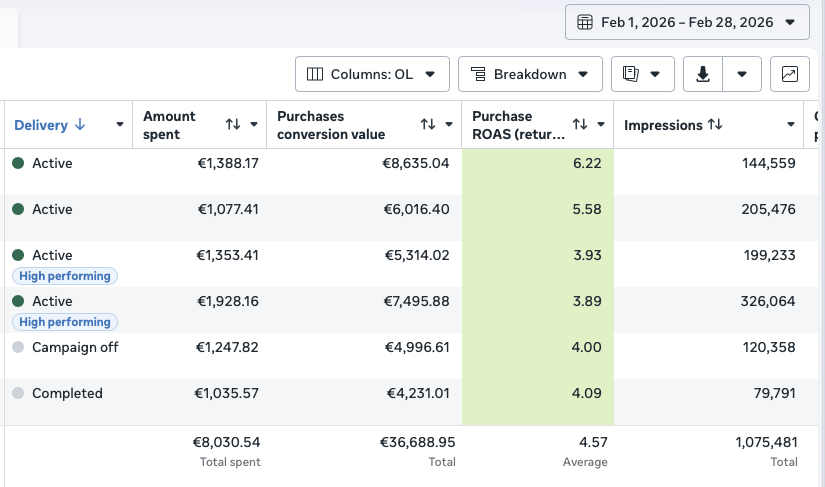The image size is (825, 487).
Task: Click the reports document icon
Action: click(630, 74)
